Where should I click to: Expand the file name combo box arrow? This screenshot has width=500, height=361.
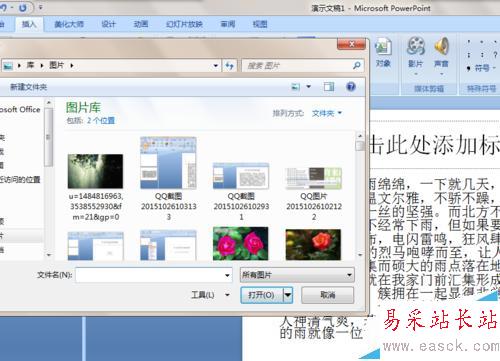click(227, 275)
